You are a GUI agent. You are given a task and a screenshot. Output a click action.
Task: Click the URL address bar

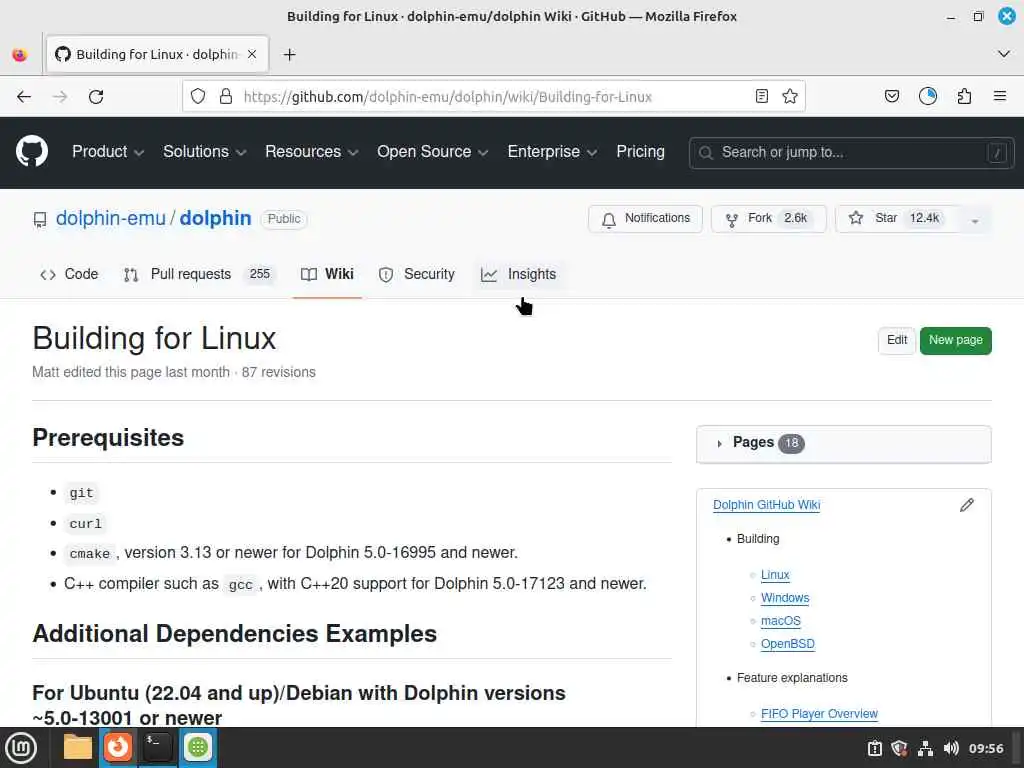[x=494, y=97]
